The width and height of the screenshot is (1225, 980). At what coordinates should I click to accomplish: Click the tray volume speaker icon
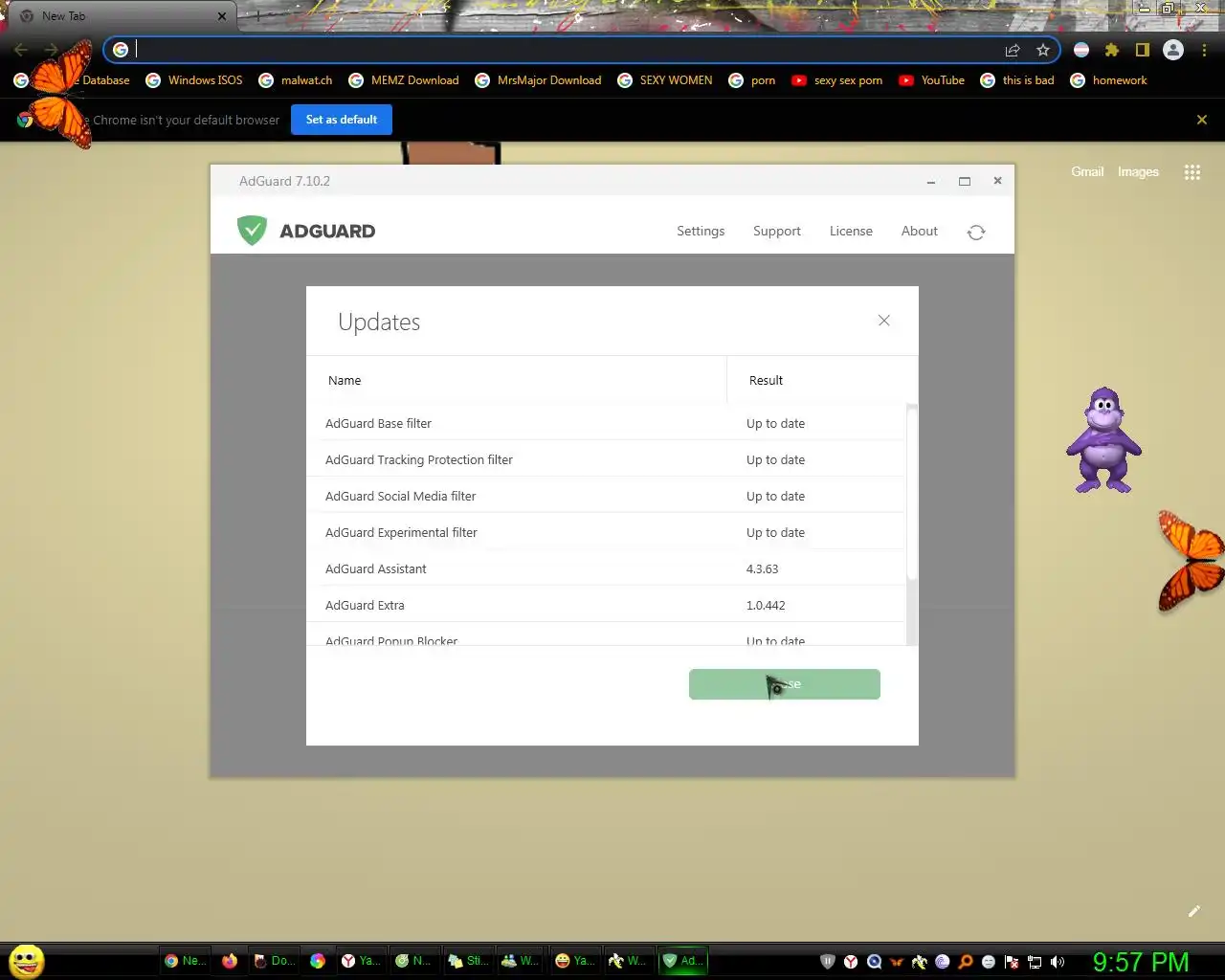[x=1058, y=962]
